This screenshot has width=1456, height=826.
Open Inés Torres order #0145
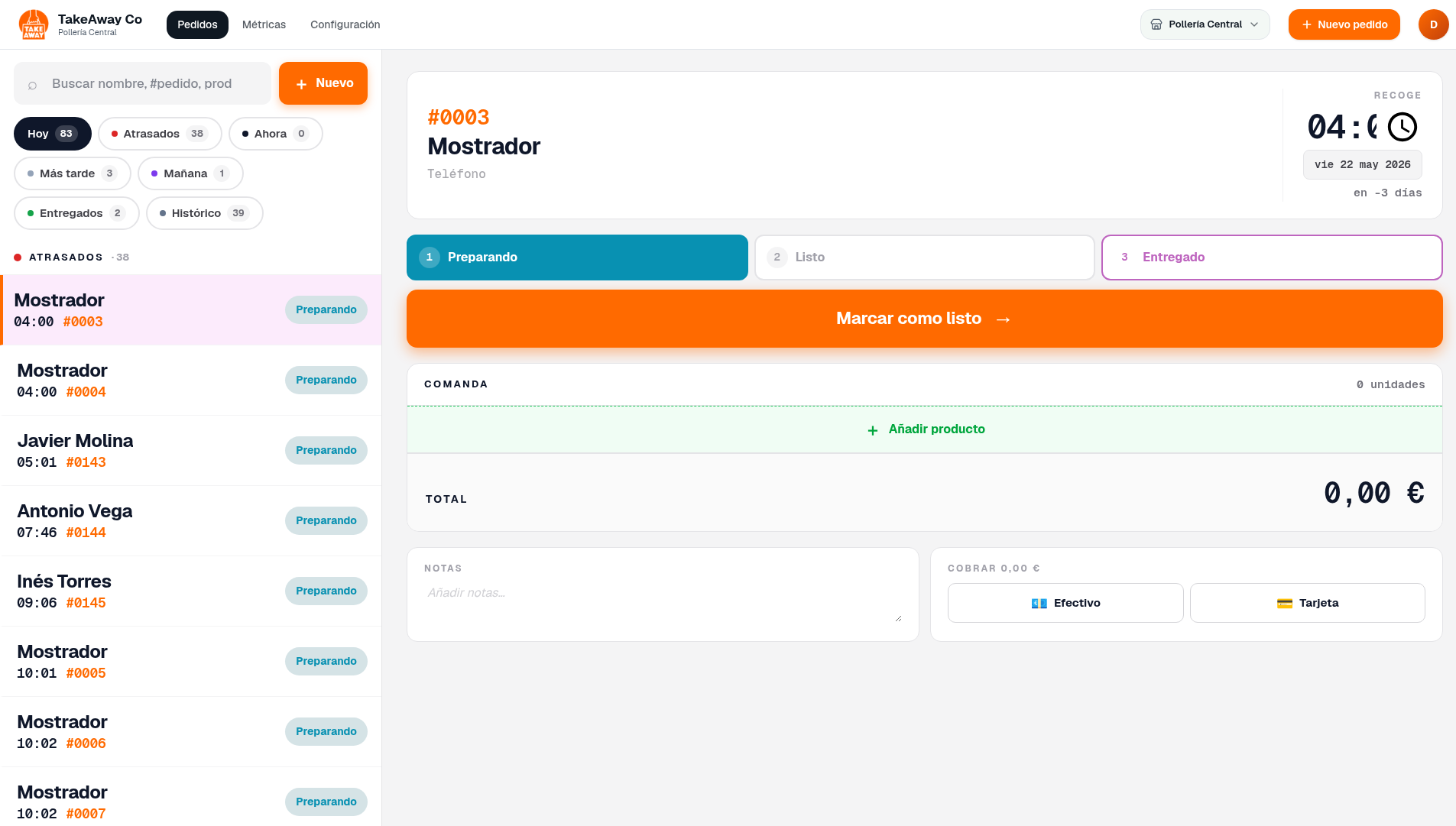coord(191,591)
